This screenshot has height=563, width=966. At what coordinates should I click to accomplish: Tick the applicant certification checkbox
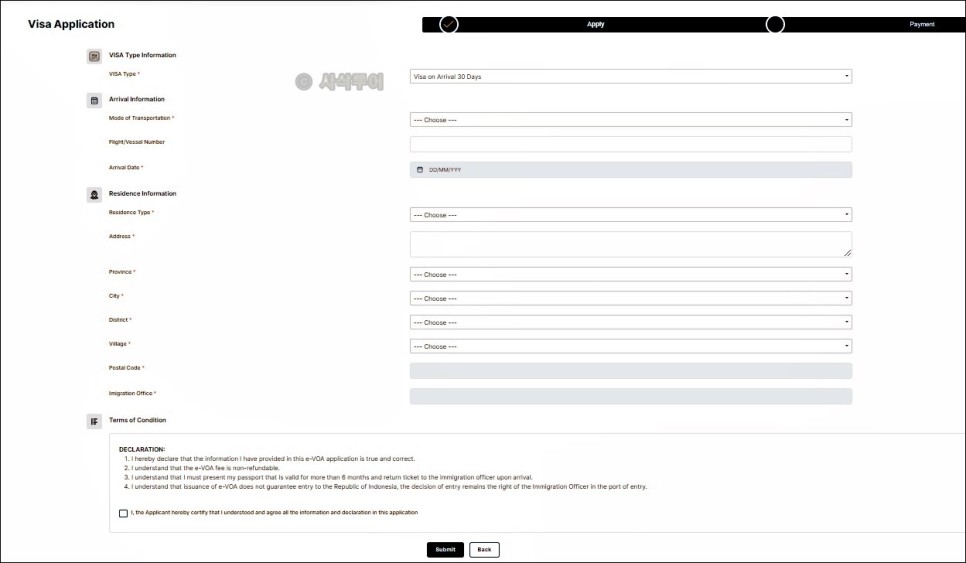[x=123, y=513]
